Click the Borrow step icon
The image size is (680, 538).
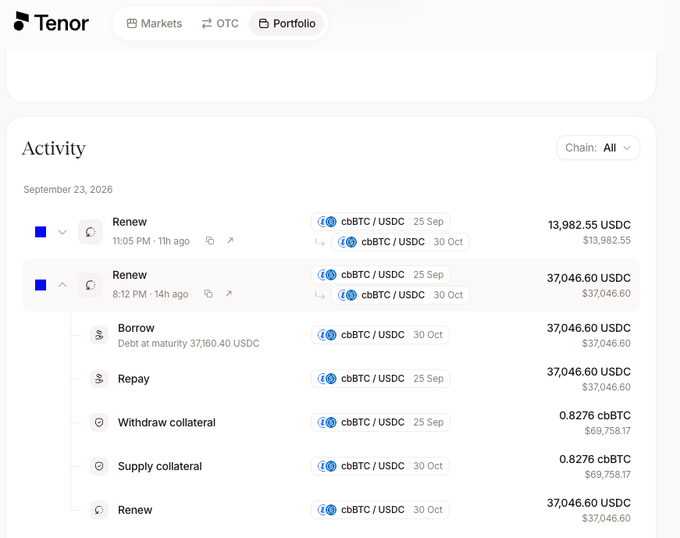coord(99,335)
